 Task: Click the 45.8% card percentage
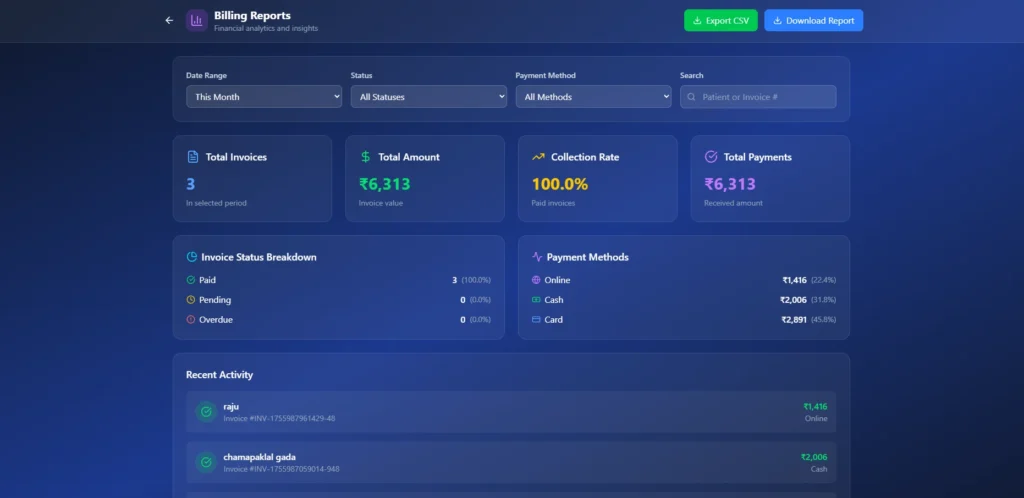point(824,320)
